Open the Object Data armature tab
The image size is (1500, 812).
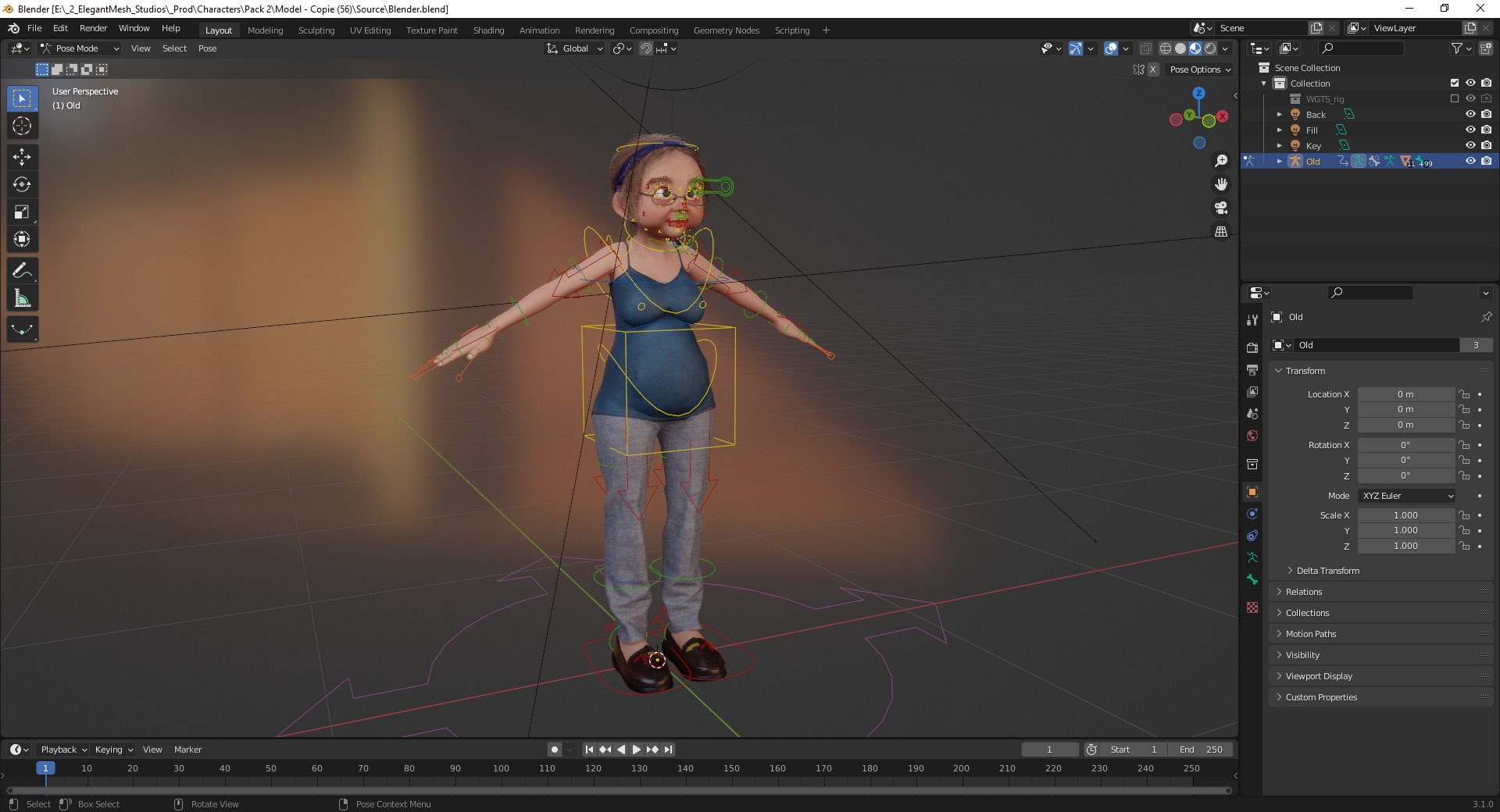[1252, 557]
